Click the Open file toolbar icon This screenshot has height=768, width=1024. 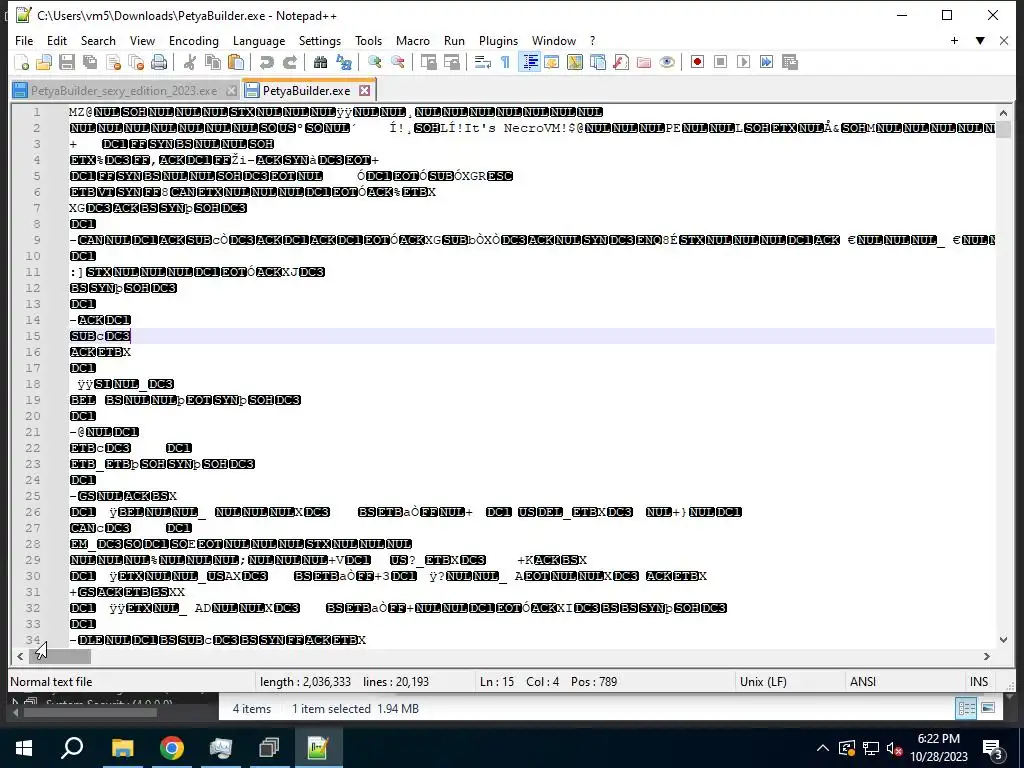click(44, 62)
